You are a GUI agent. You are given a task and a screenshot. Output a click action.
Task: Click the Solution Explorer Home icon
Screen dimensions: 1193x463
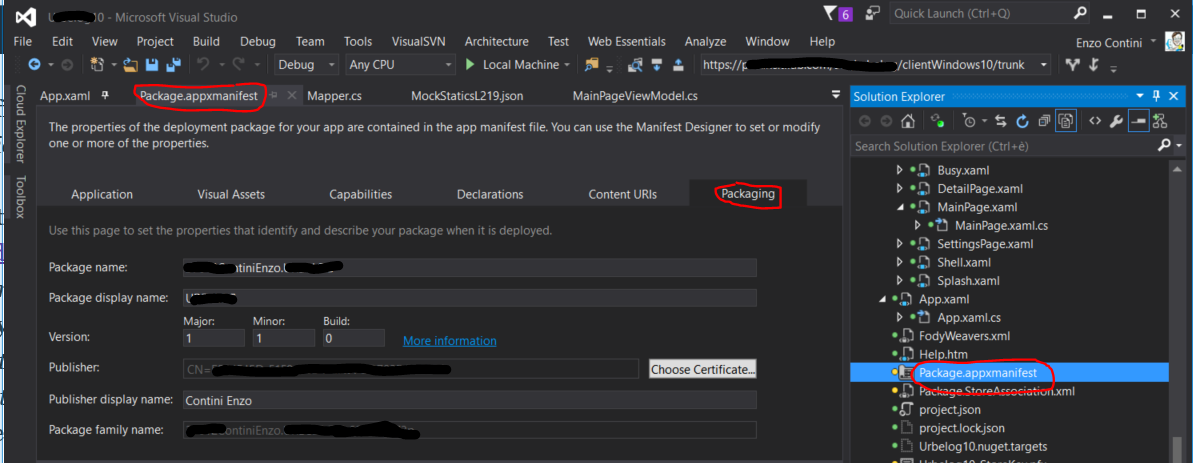[x=907, y=121]
